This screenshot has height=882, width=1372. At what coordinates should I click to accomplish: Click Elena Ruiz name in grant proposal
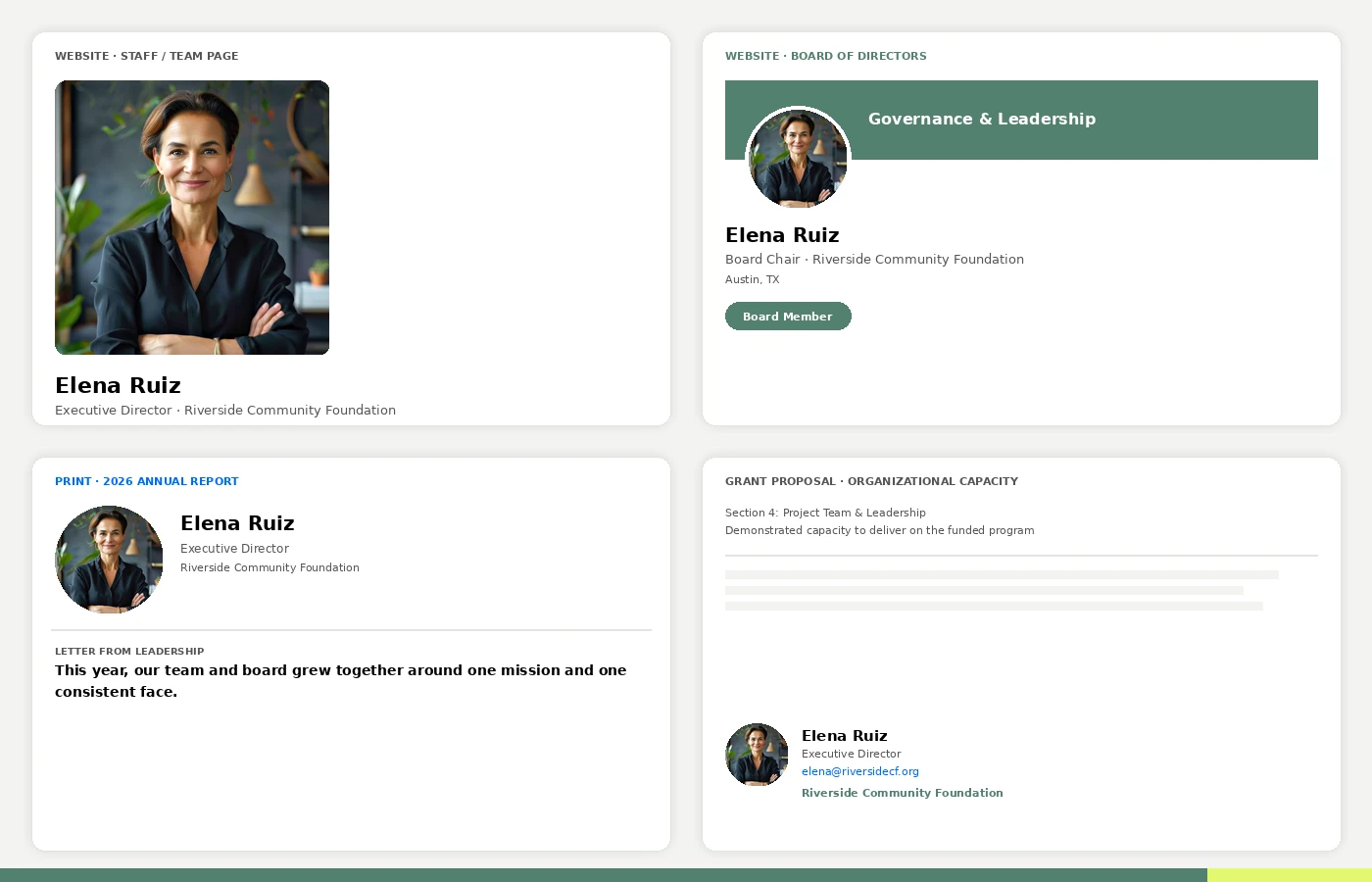845,736
